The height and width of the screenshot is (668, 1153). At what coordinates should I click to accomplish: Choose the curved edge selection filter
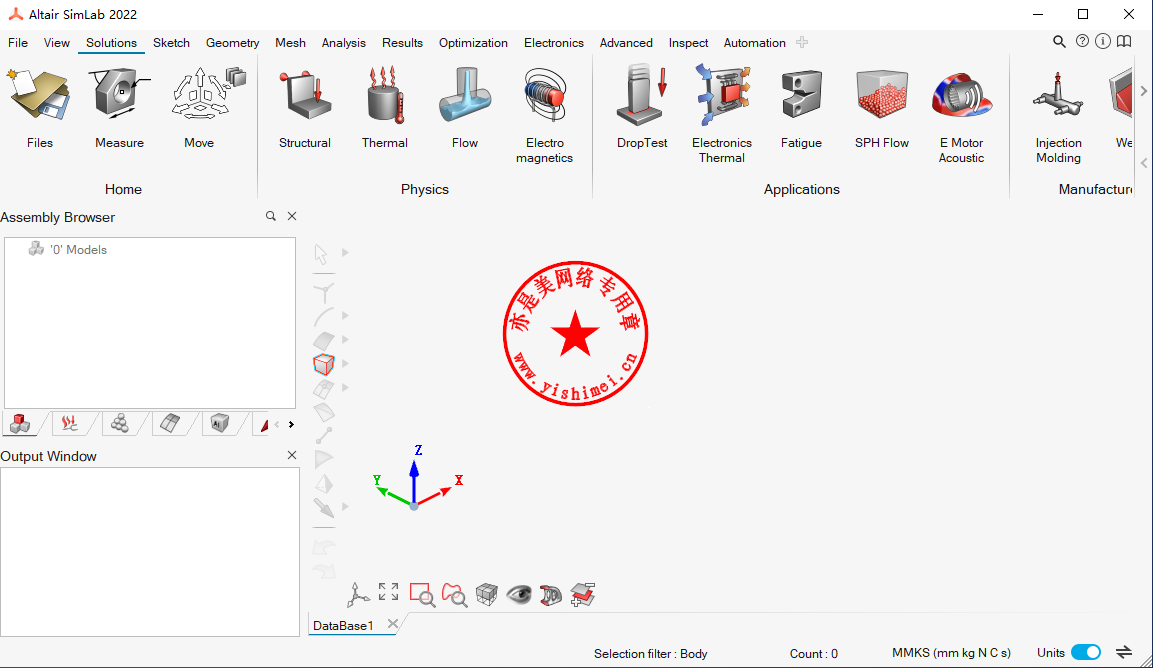coord(324,316)
